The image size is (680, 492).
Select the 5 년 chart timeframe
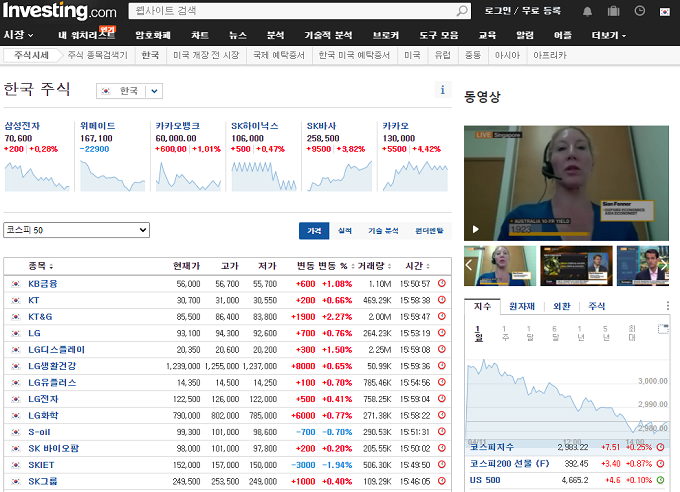[x=605, y=333]
